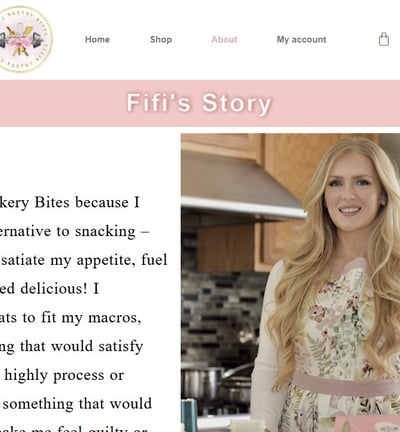Click the words 'satiate my appetite, fuel'
The width and height of the screenshot is (400, 432).
point(84,260)
